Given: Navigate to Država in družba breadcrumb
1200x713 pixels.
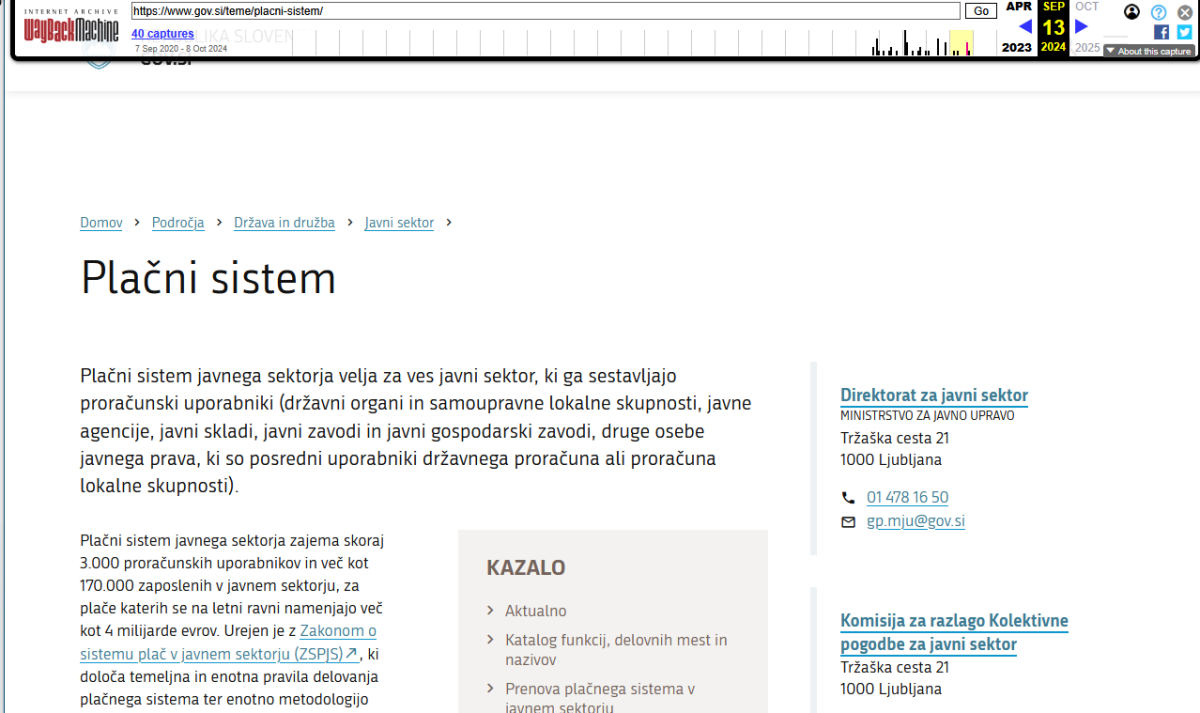Looking at the screenshot, I should [284, 223].
